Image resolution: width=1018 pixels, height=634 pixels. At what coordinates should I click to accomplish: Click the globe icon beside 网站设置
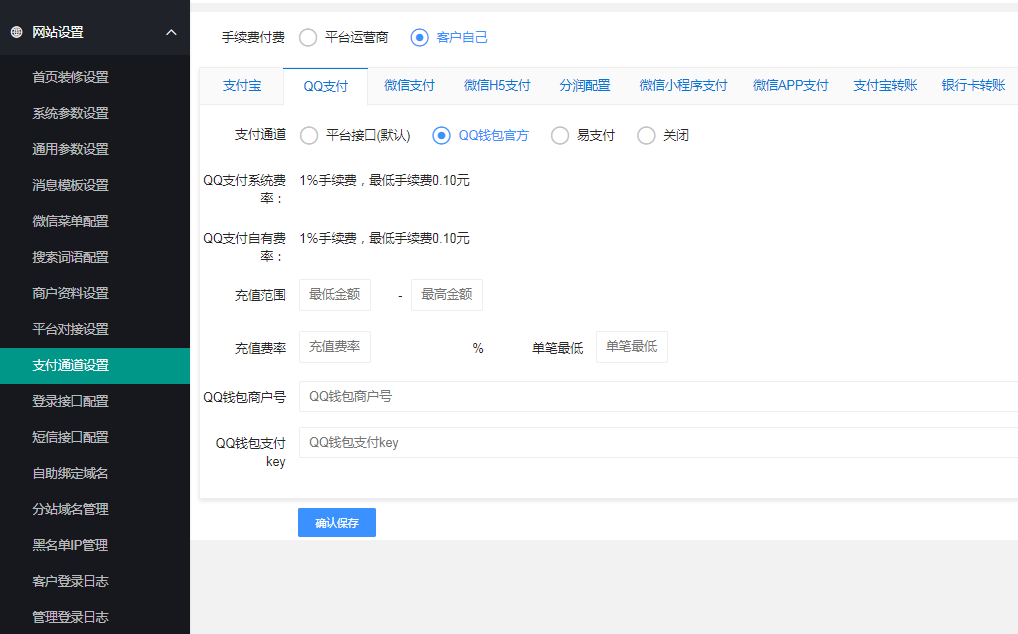(16, 32)
